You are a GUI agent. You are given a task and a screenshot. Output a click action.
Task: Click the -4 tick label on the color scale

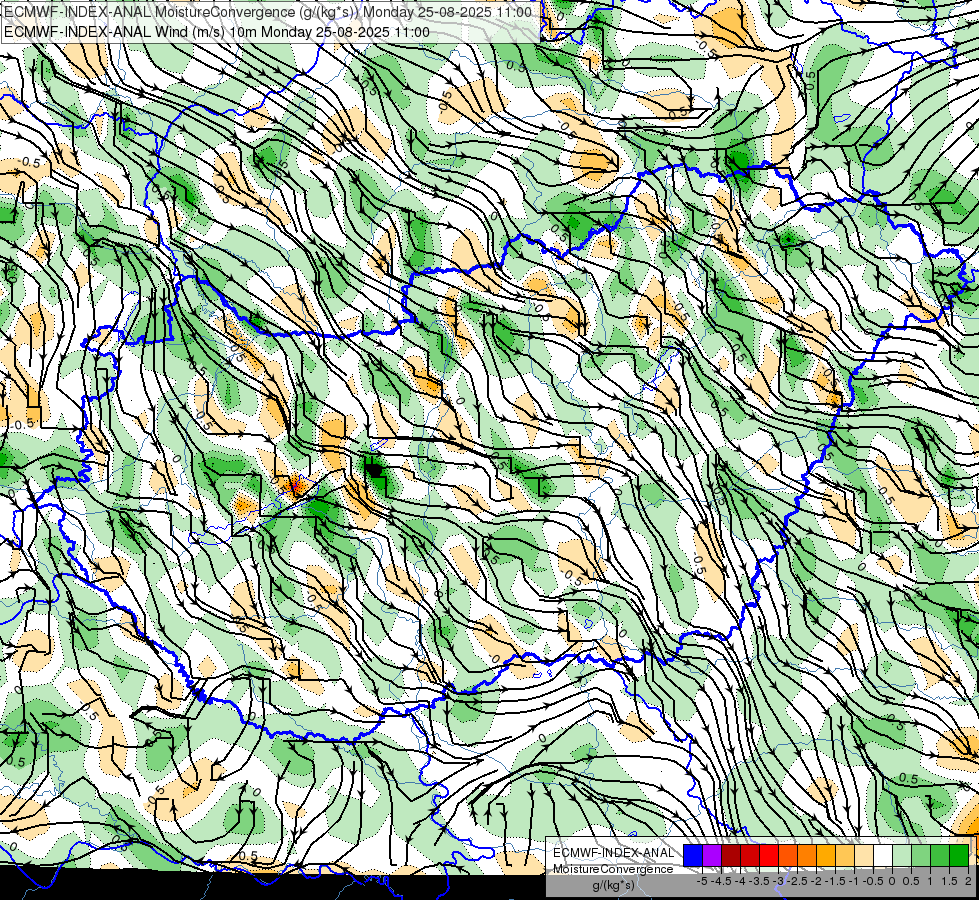[x=740, y=881]
